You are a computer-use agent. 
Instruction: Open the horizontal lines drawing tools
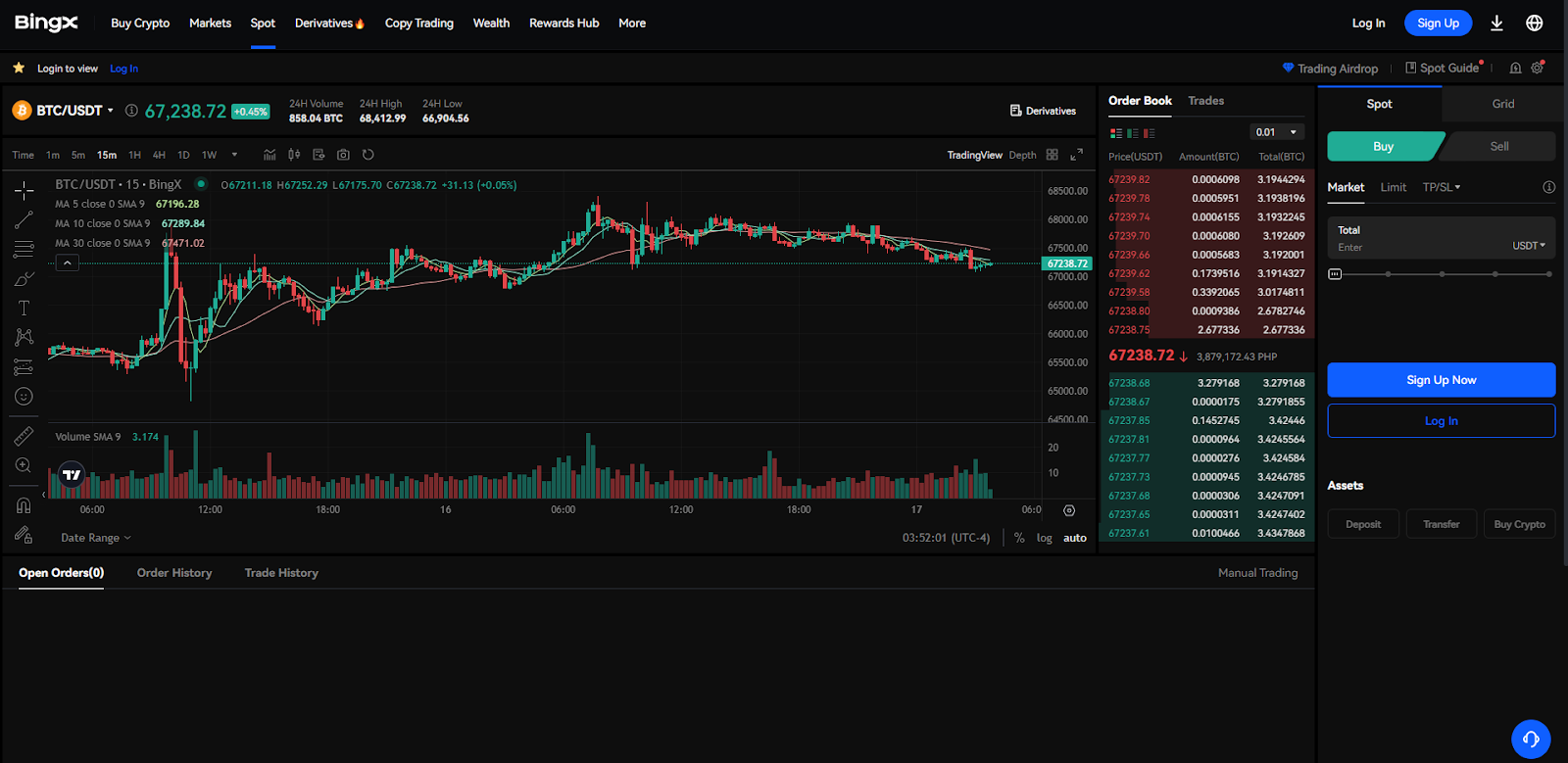coord(24,249)
